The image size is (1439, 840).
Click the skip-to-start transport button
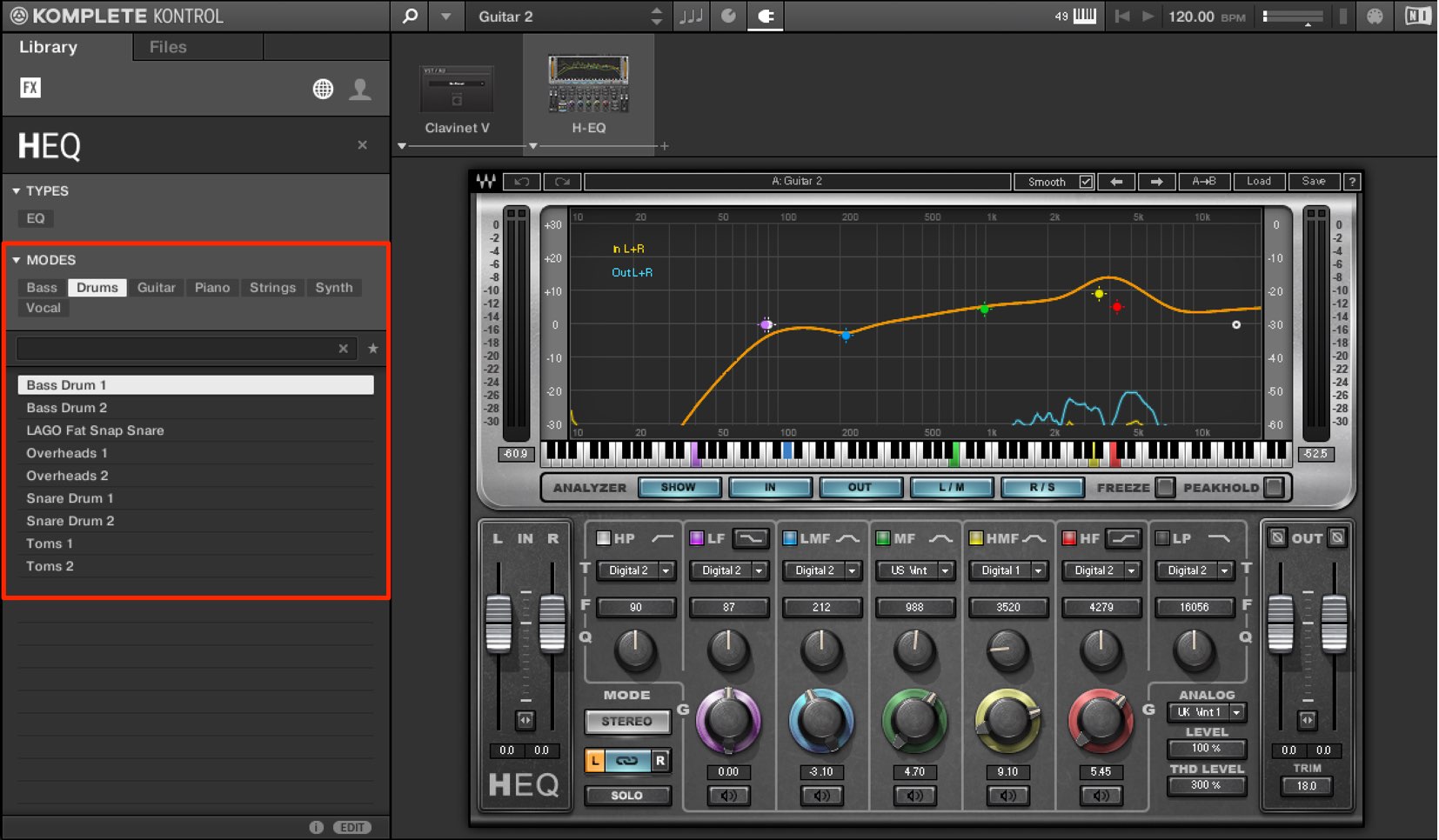click(1122, 16)
